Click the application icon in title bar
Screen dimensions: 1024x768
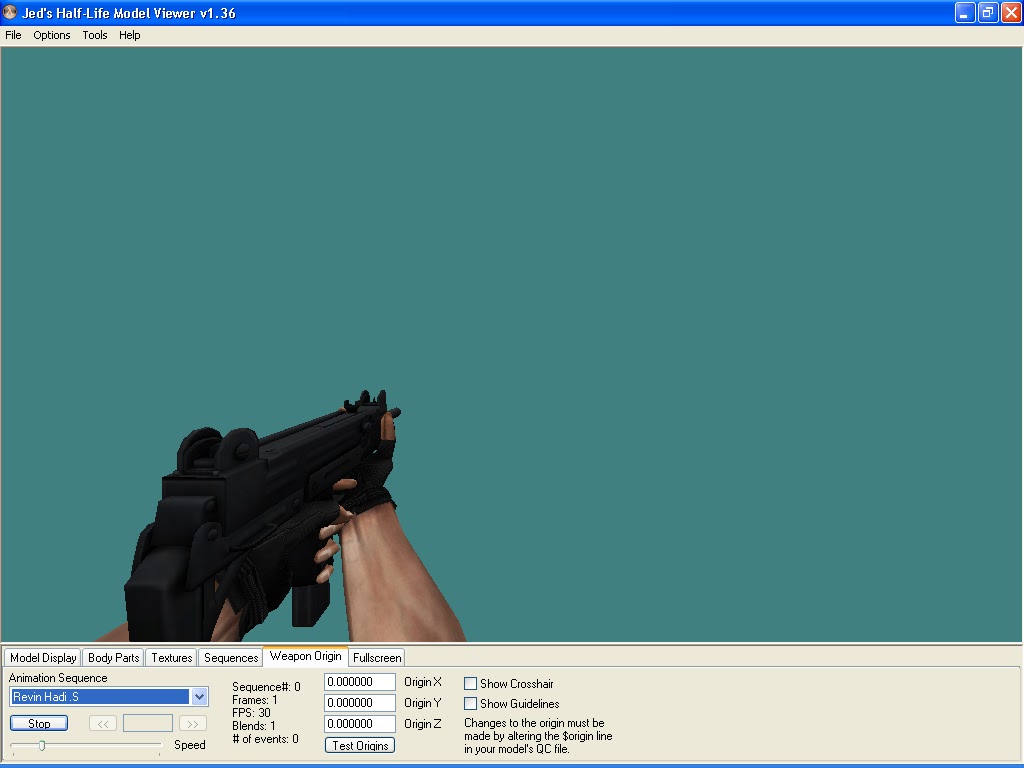(x=10, y=12)
